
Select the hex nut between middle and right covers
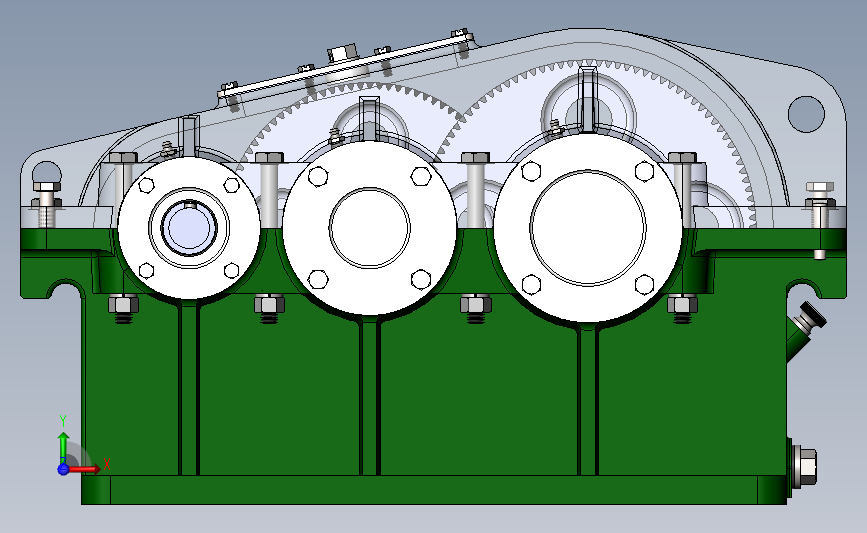[x=476, y=305]
